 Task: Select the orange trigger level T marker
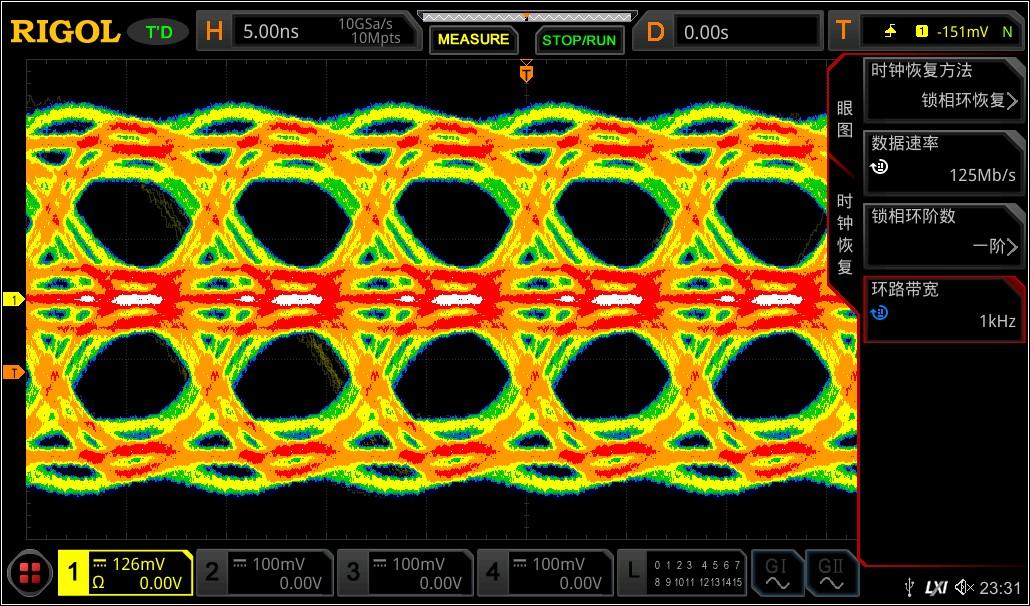pyautogui.click(x=13, y=373)
